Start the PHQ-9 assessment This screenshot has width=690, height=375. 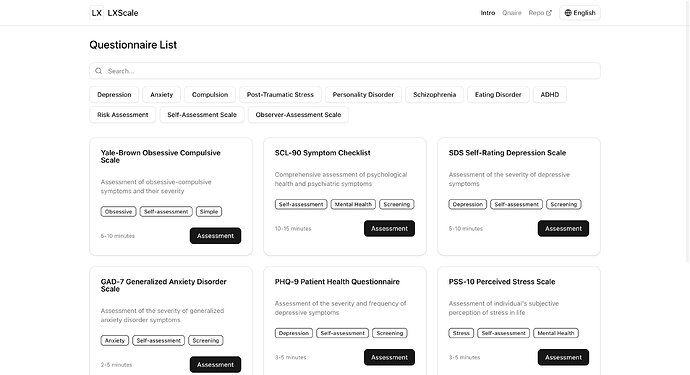tap(389, 357)
